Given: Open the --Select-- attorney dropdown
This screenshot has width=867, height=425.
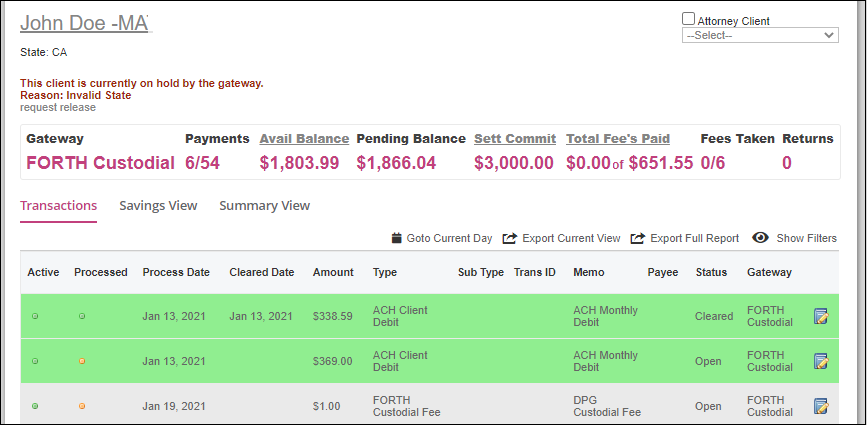Looking at the screenshot, I should (x=760, y=35).
